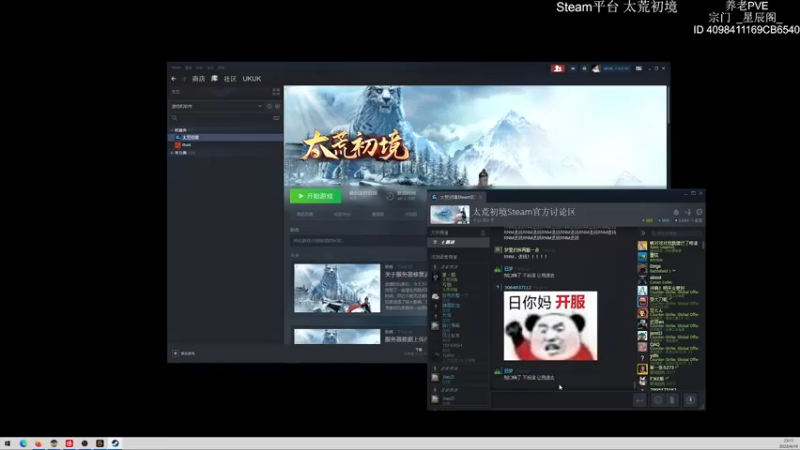Click the Rust game icon in library
Image resolution: width=800 pixels, height=450 pixels.
point(178,145)
